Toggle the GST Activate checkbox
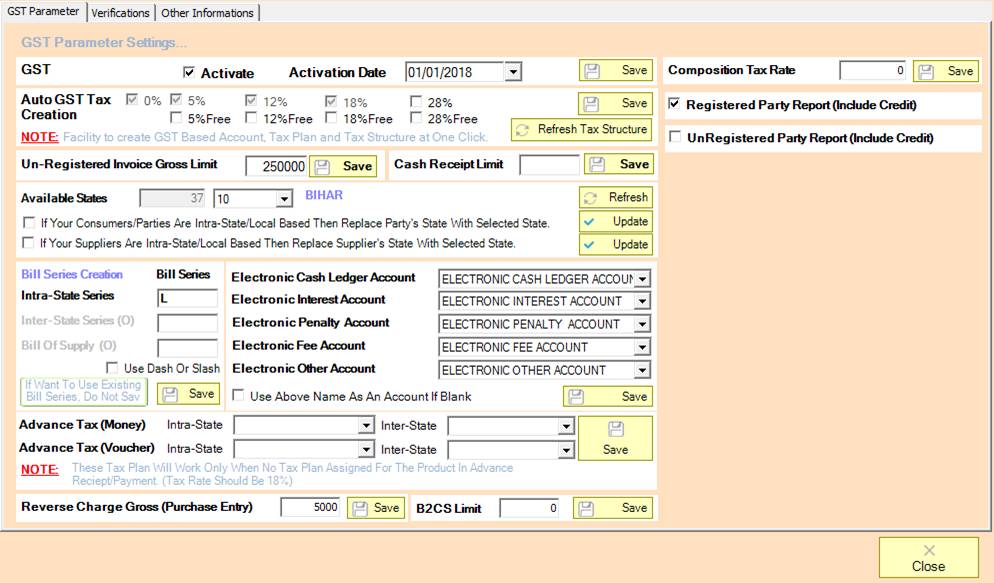994x583 pixels. [x=189, y=73]
